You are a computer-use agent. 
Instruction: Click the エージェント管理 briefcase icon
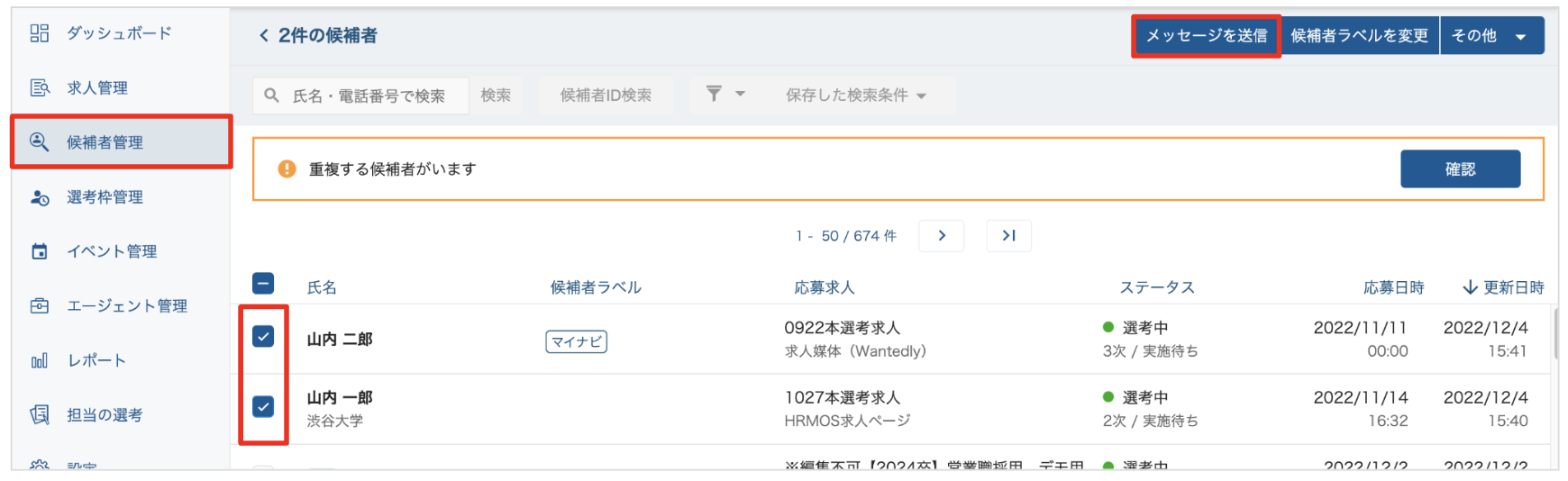coord(40,306)
